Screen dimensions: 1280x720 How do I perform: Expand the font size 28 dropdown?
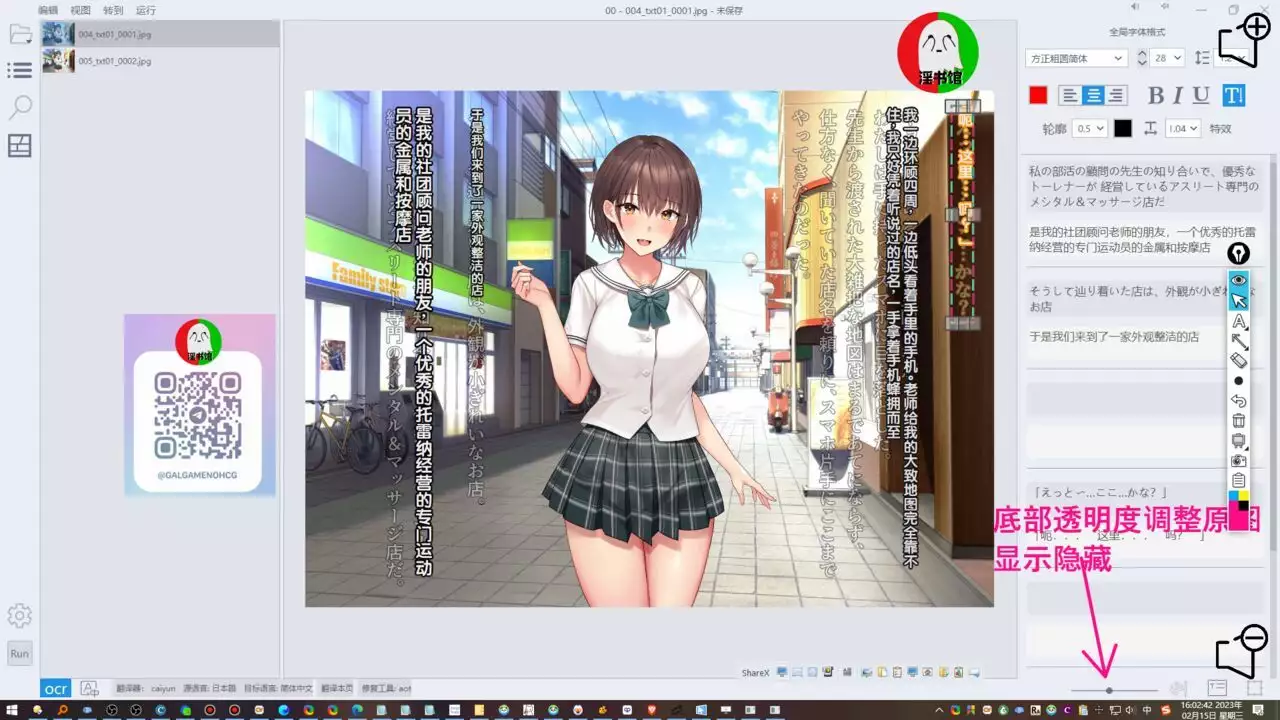1166,58
